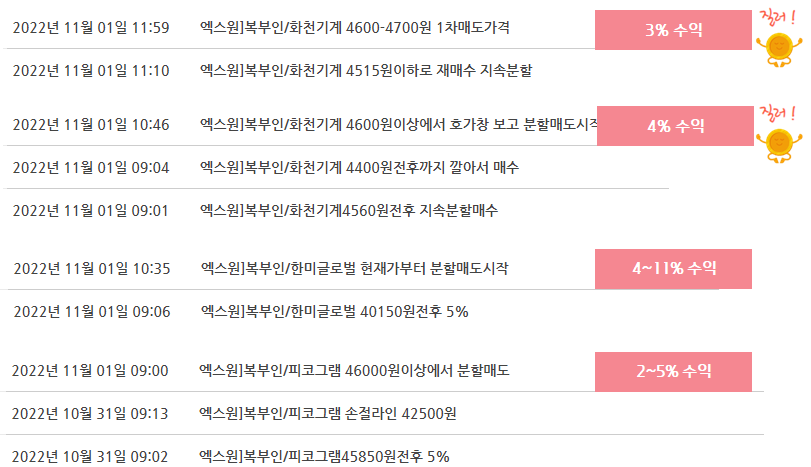Open 화천기계 4600원이상에서 호가창 보고 분할매도시작 entry
Screen dimensions: 811x467
[398, 125]
